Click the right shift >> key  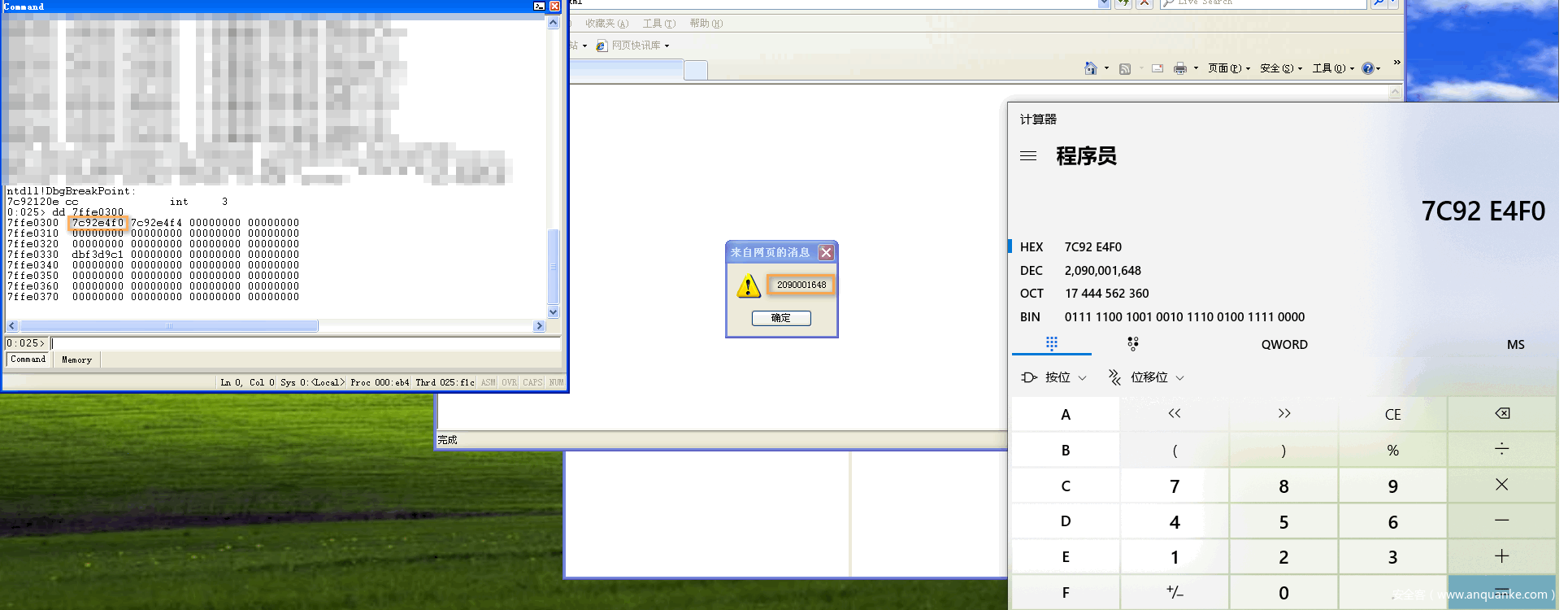pos(1284,414)
